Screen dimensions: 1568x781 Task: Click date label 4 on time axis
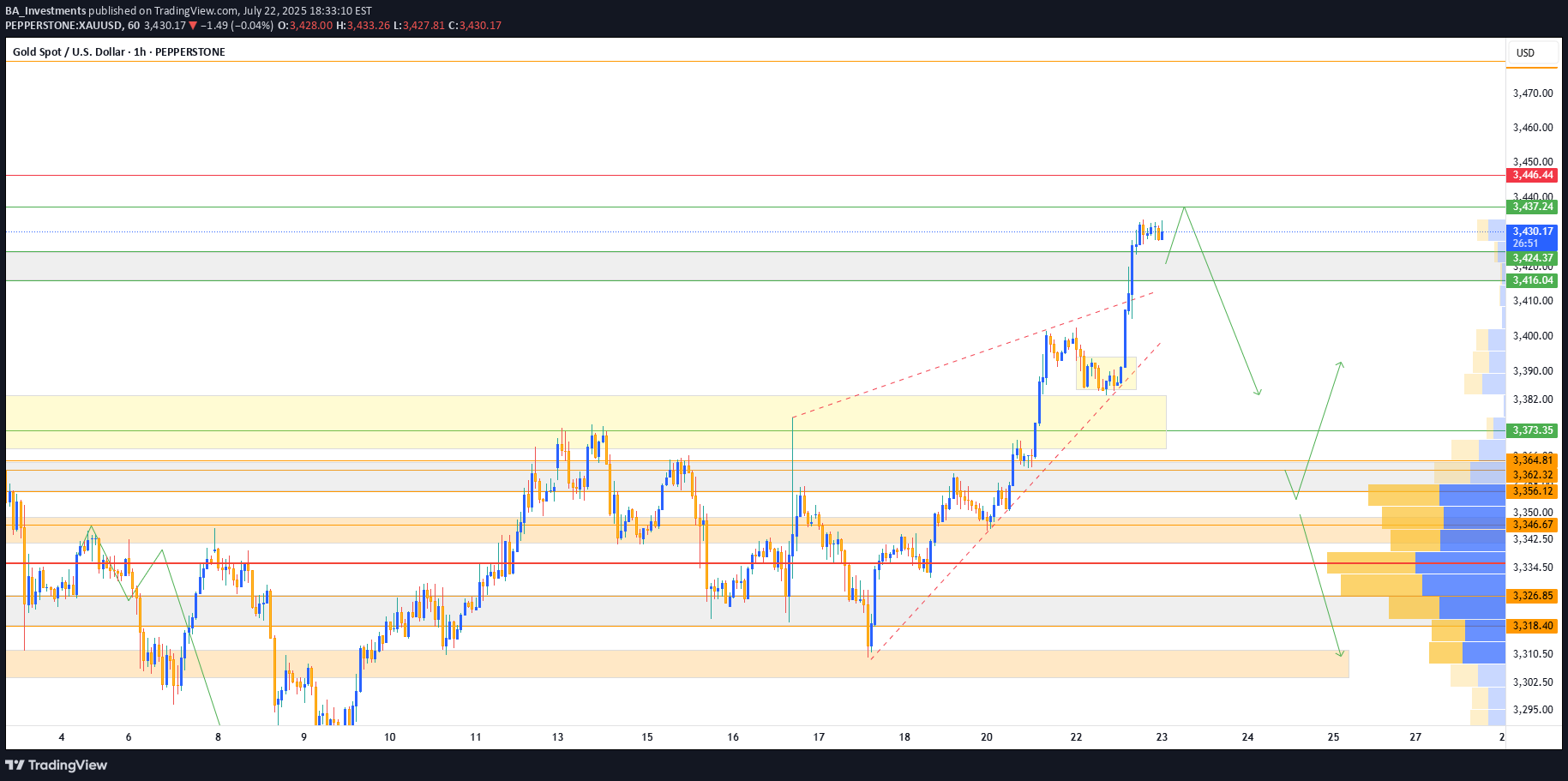point(62,737)
